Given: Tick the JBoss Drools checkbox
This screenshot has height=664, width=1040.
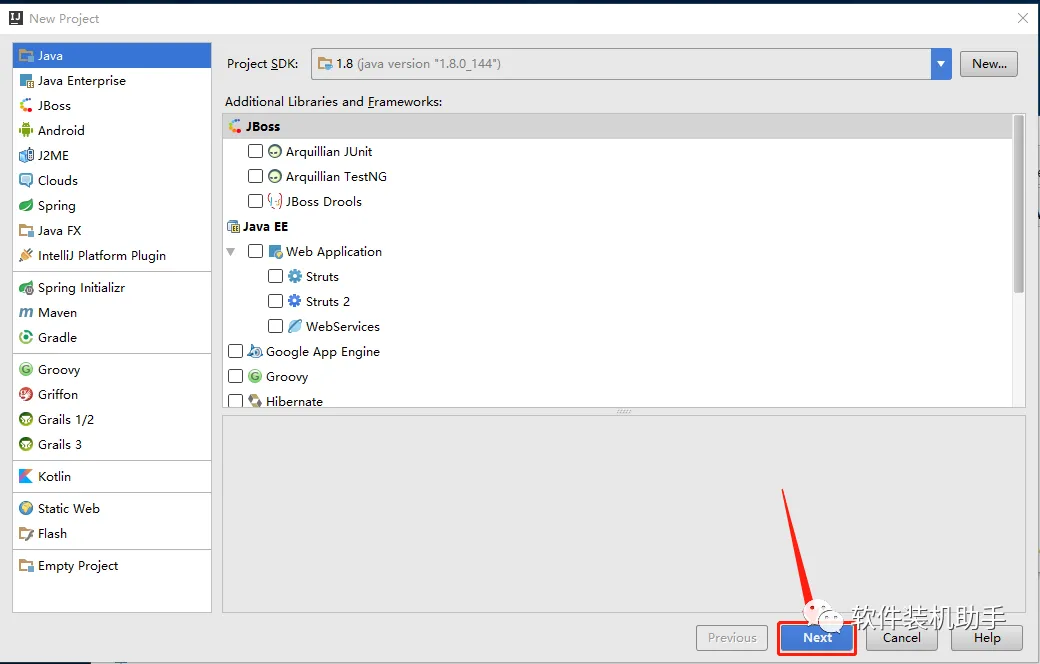Looking at the screenshot, I should [255, 201].
